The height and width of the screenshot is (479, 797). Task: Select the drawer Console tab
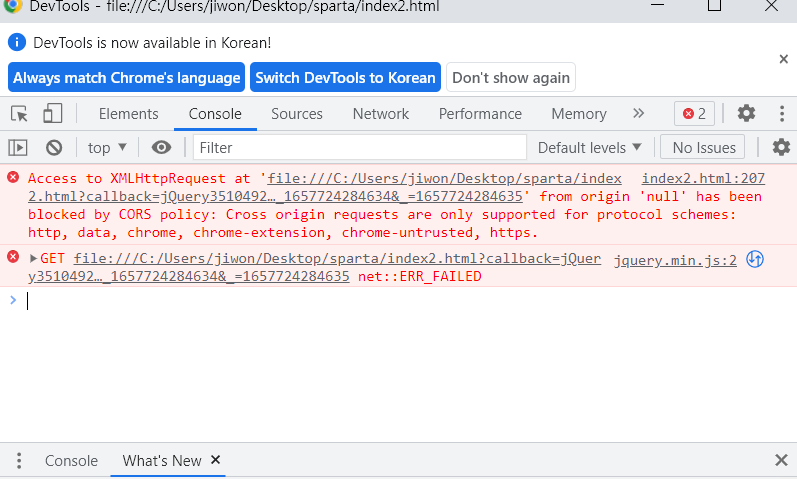click(x=71, y=461)
